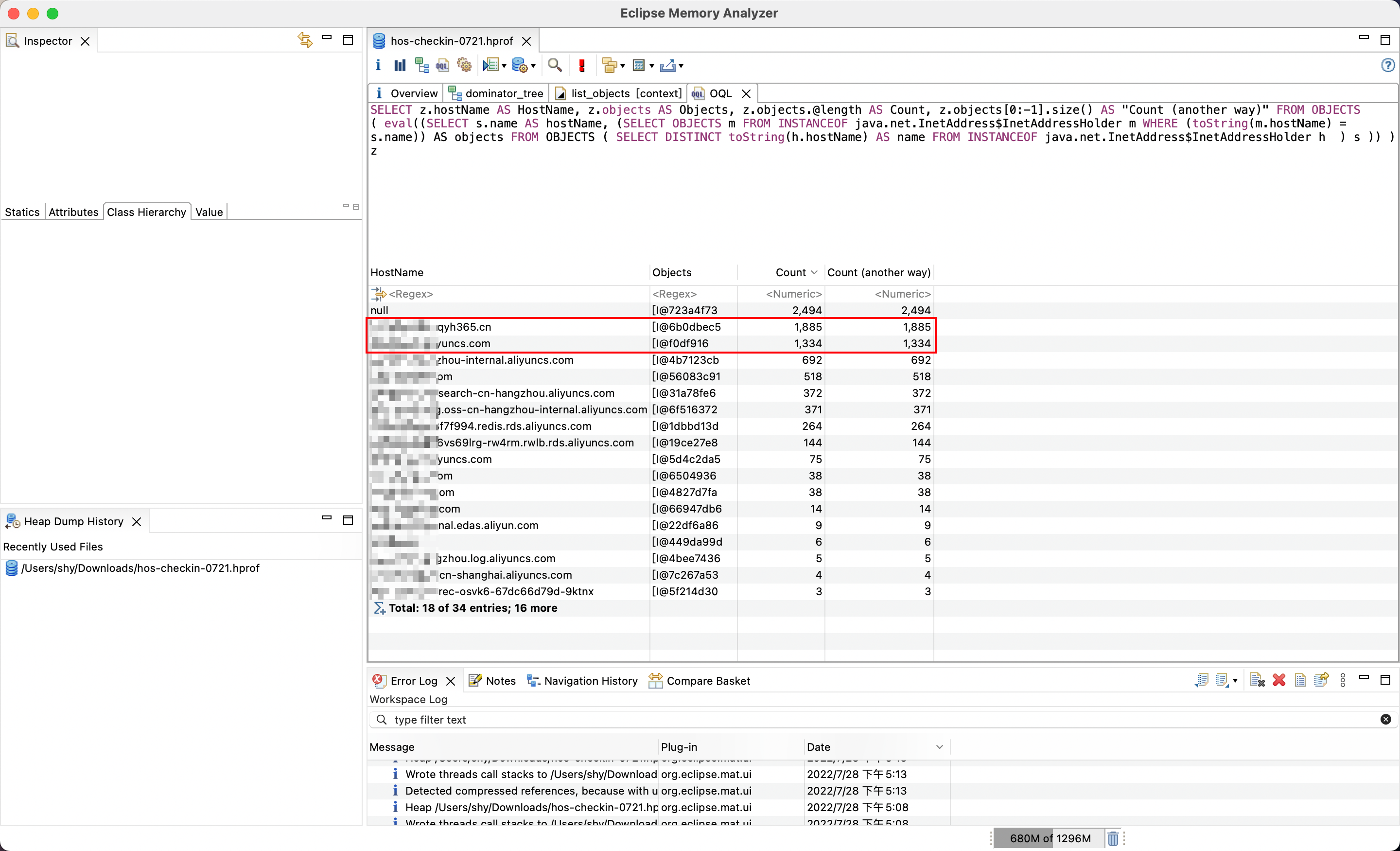Run an OQL query from the toolbar

pos(442,65)
